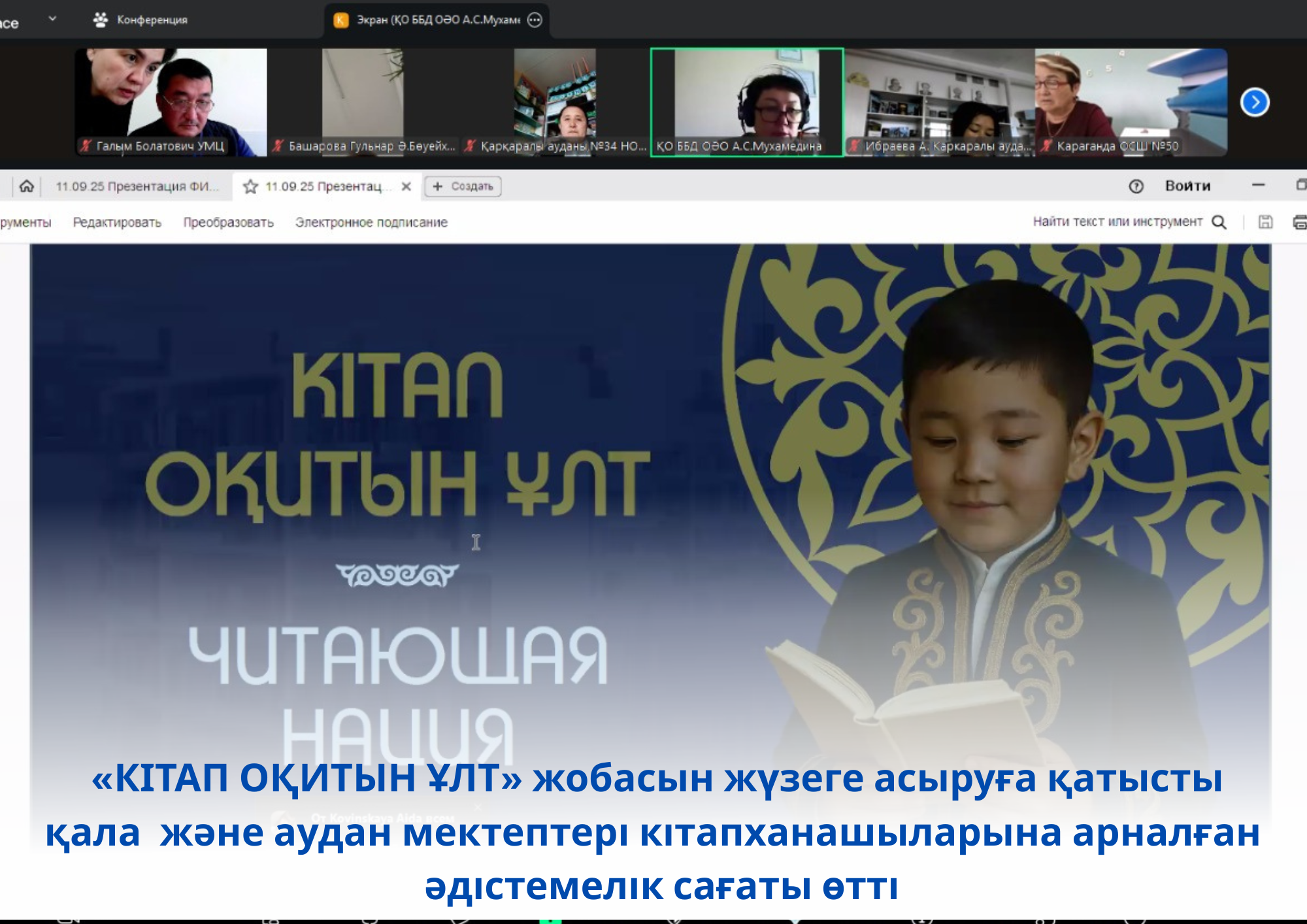Expand the dropdown chevron at top left

coord(52,19)
